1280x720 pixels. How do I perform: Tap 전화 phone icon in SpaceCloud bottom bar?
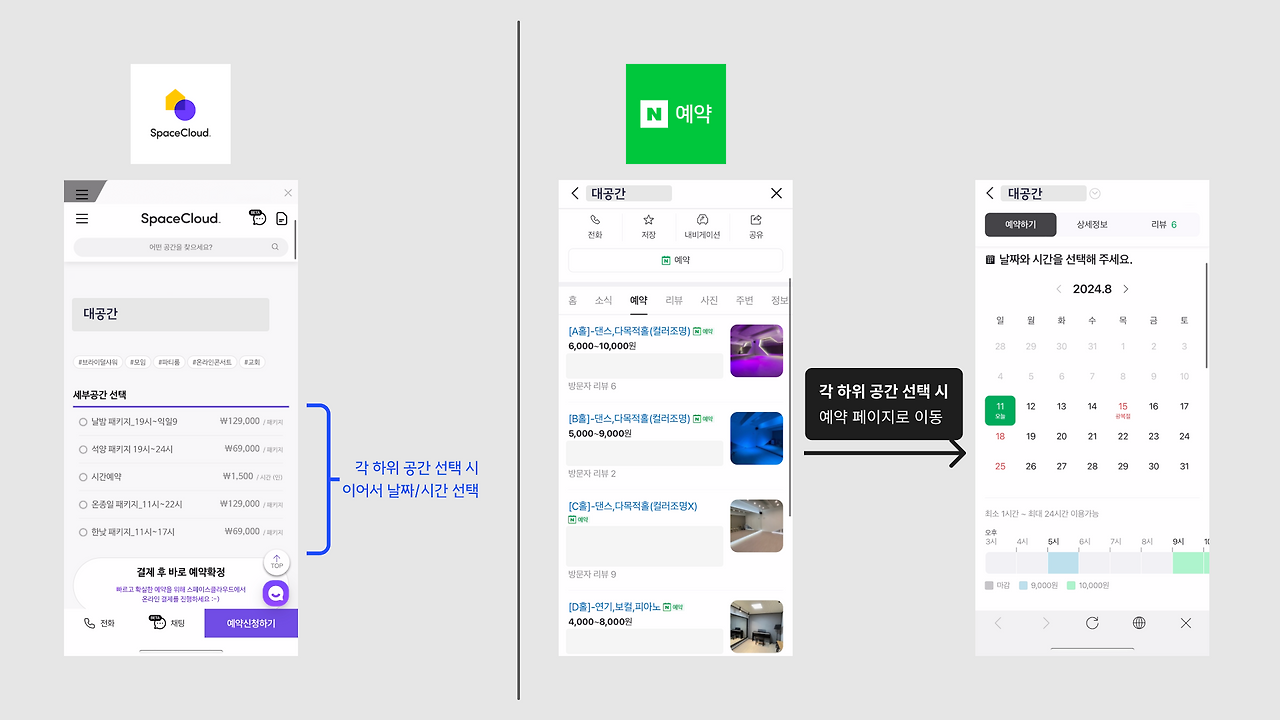click(x=89, y=623)
